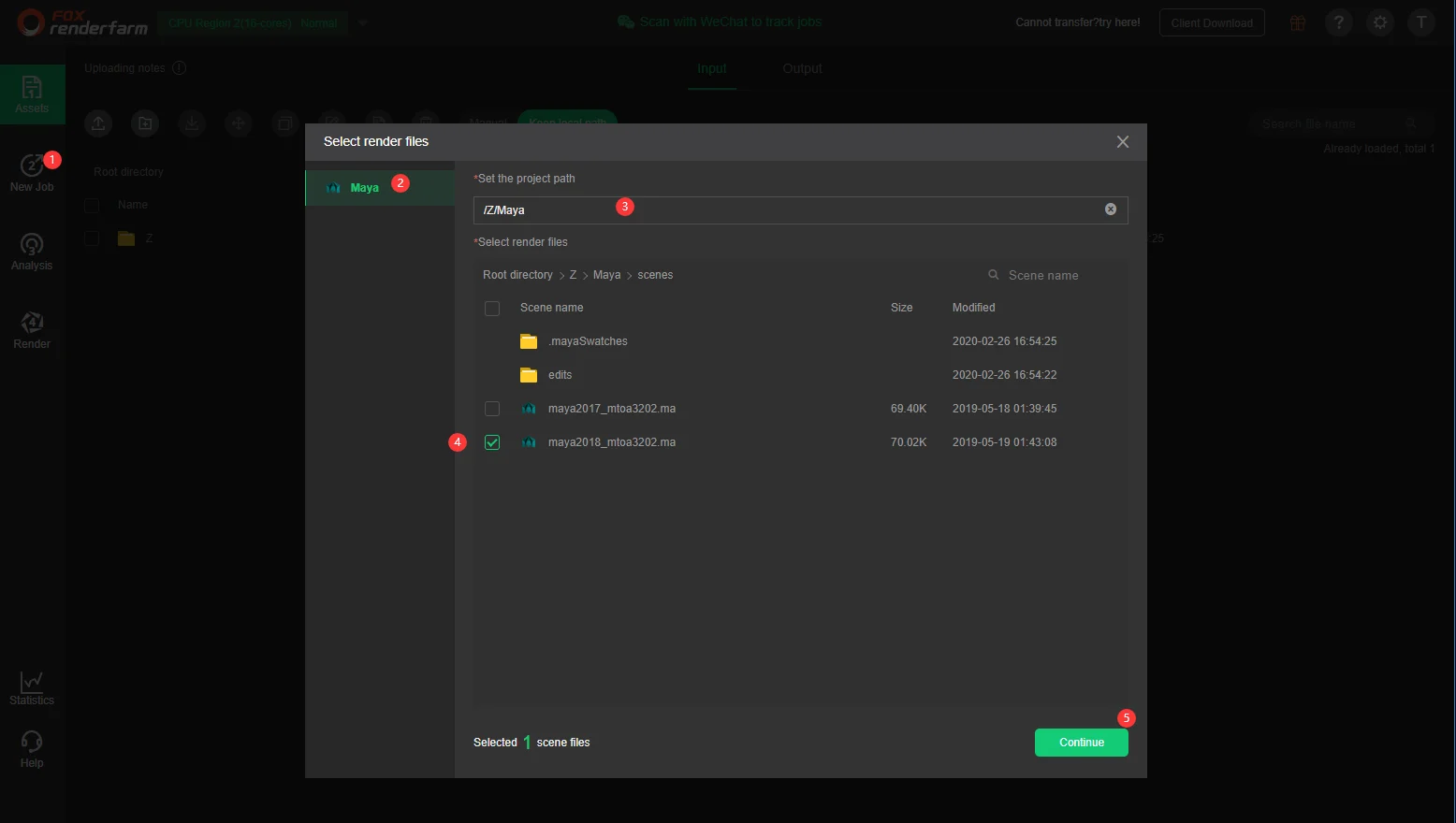The width and height of the screenshot is (1456, 823).
Task: Click the copy toolbar icon
Action: (285, 123)
